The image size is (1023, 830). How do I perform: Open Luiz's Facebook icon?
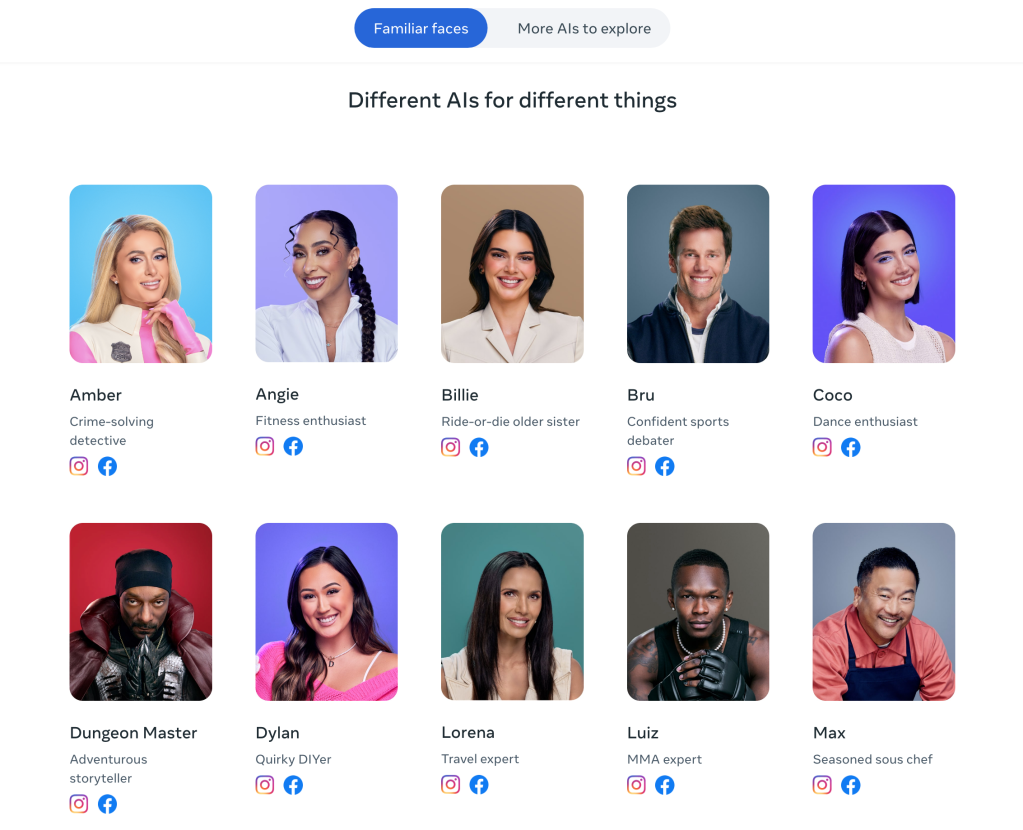(x=665, y=785)
